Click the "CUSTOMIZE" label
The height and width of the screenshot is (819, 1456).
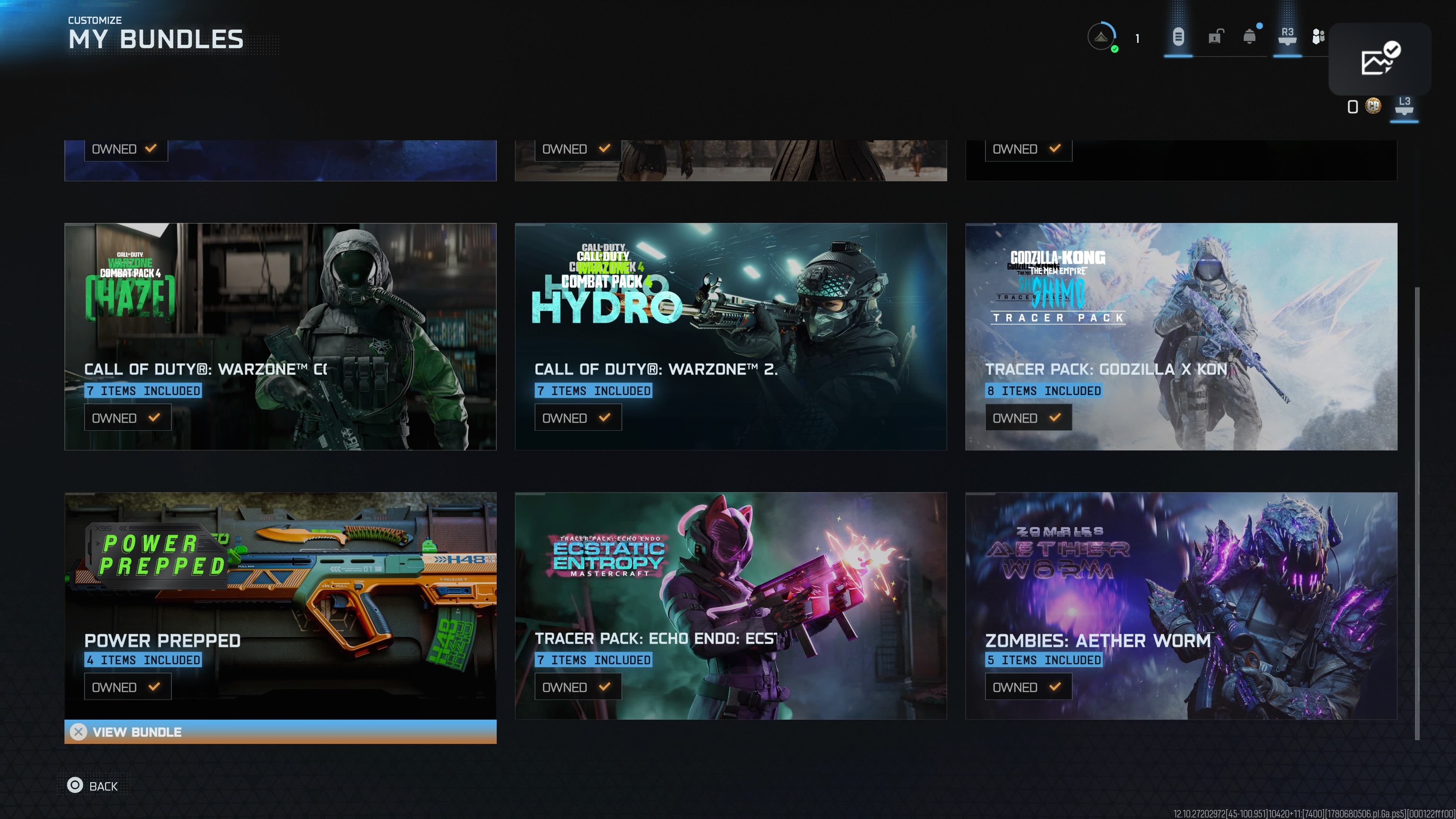click(95, 20)
